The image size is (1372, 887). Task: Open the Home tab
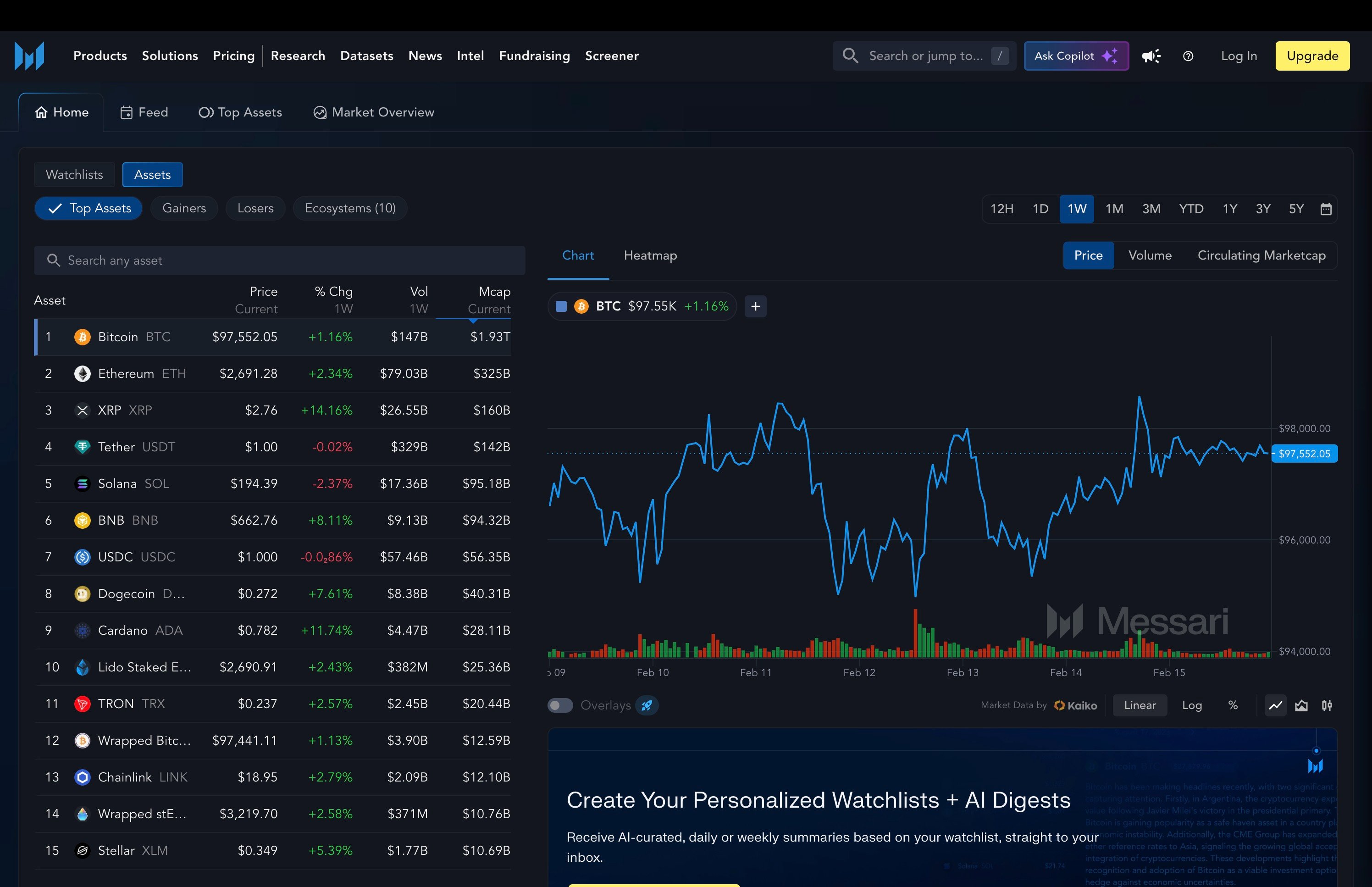[61, 112]
